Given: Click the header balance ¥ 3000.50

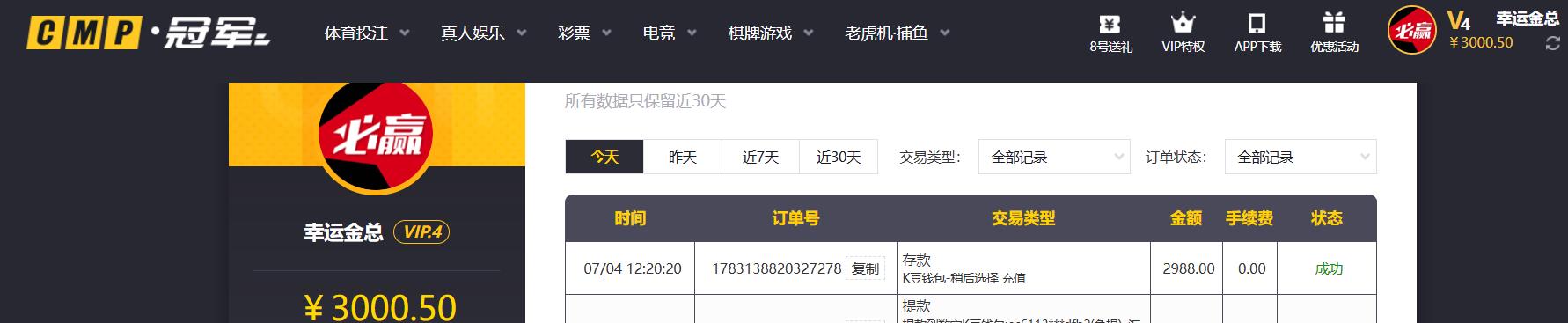Looking at the screenshot, I should (1481, 42).
